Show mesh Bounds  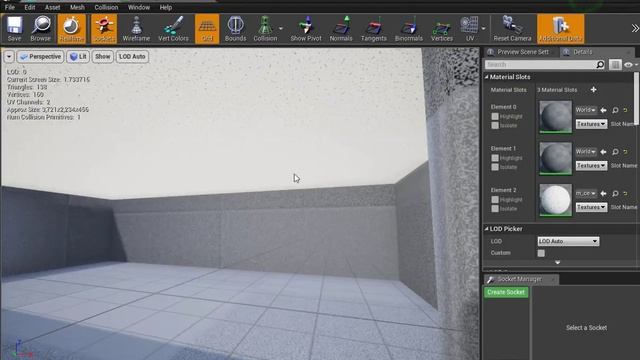click(236, 29)
